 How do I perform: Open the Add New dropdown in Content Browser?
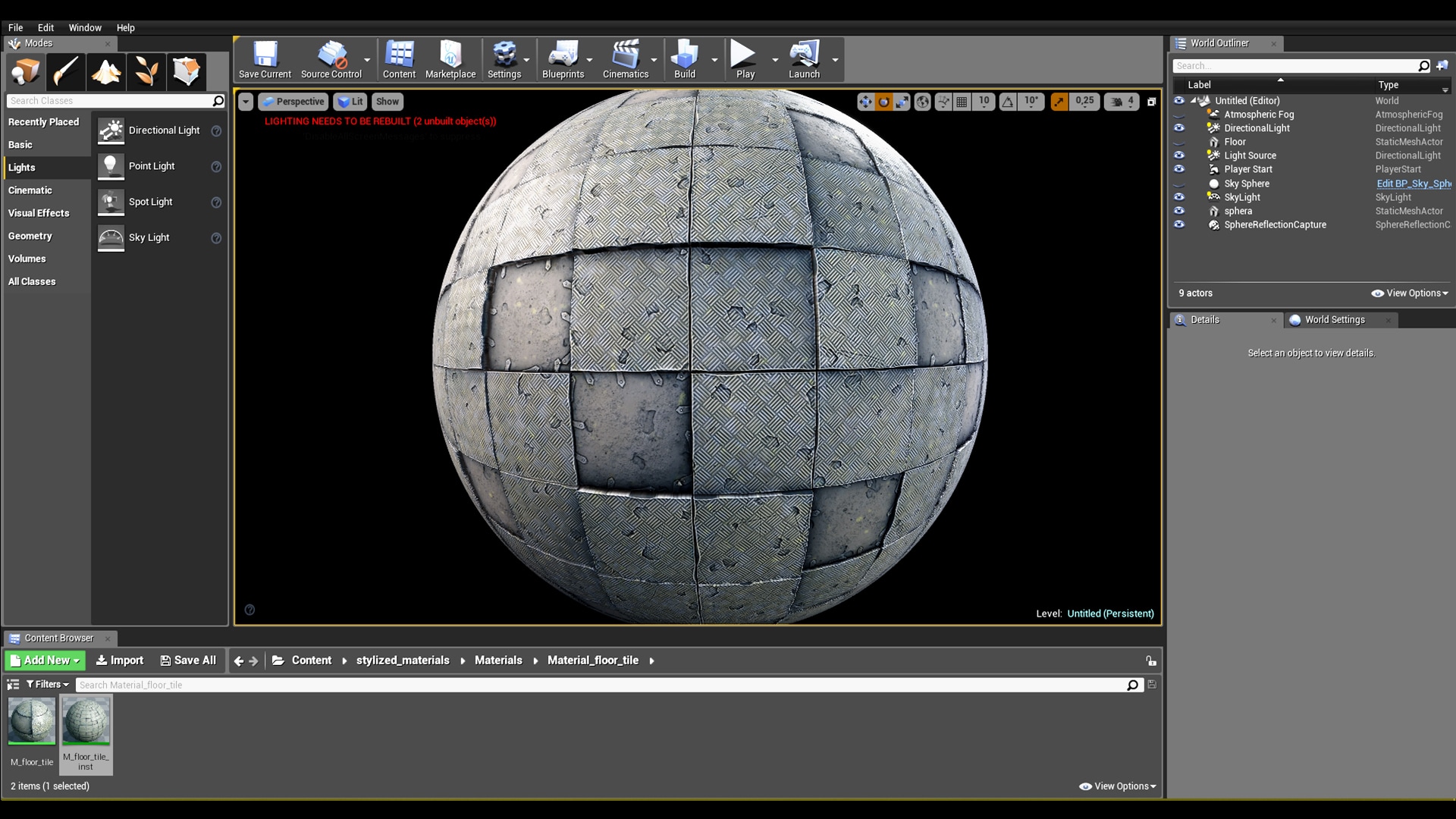pos(43,661)
